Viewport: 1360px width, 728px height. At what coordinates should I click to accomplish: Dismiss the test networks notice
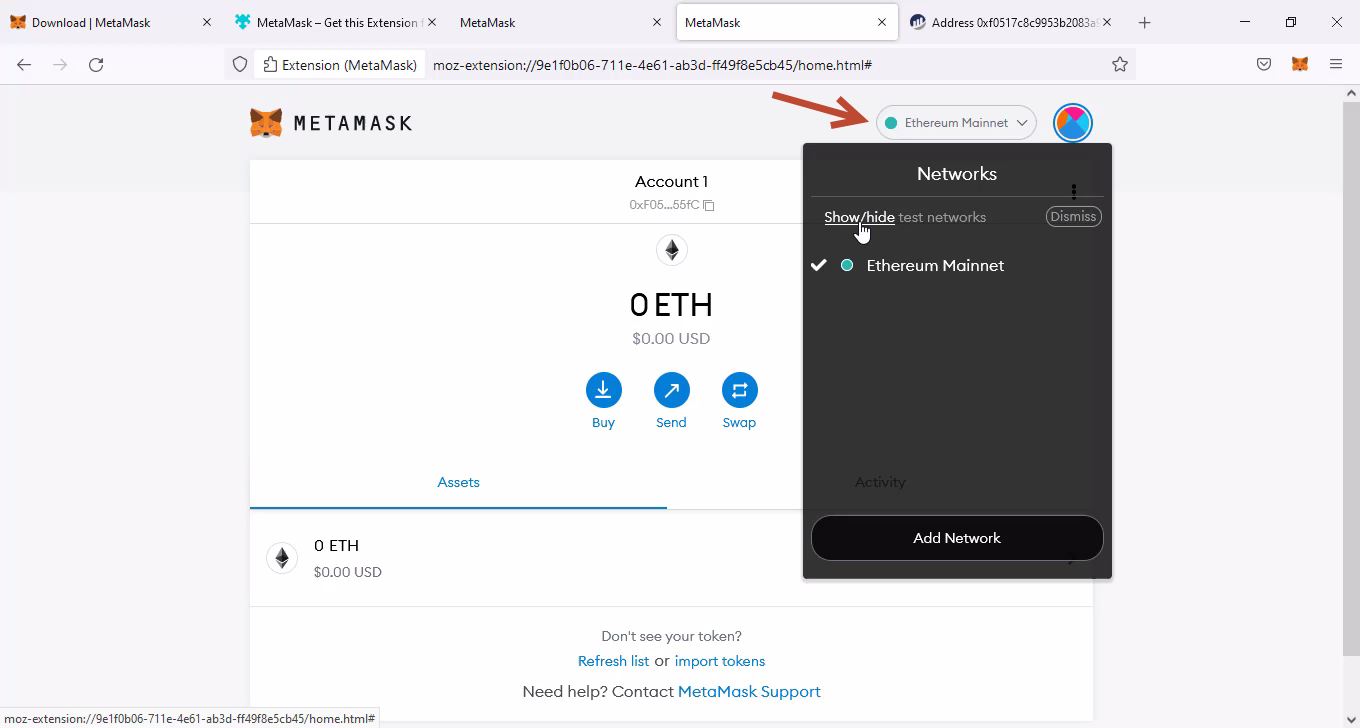click(1073, 216)
